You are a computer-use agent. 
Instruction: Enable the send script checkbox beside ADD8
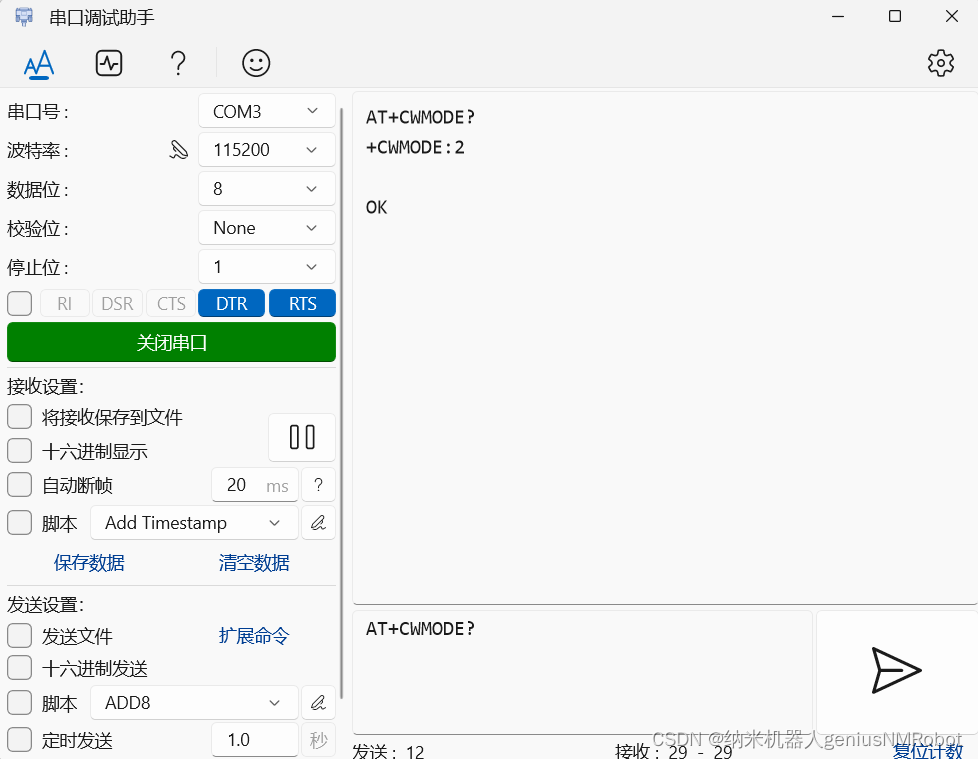[20, 703]
